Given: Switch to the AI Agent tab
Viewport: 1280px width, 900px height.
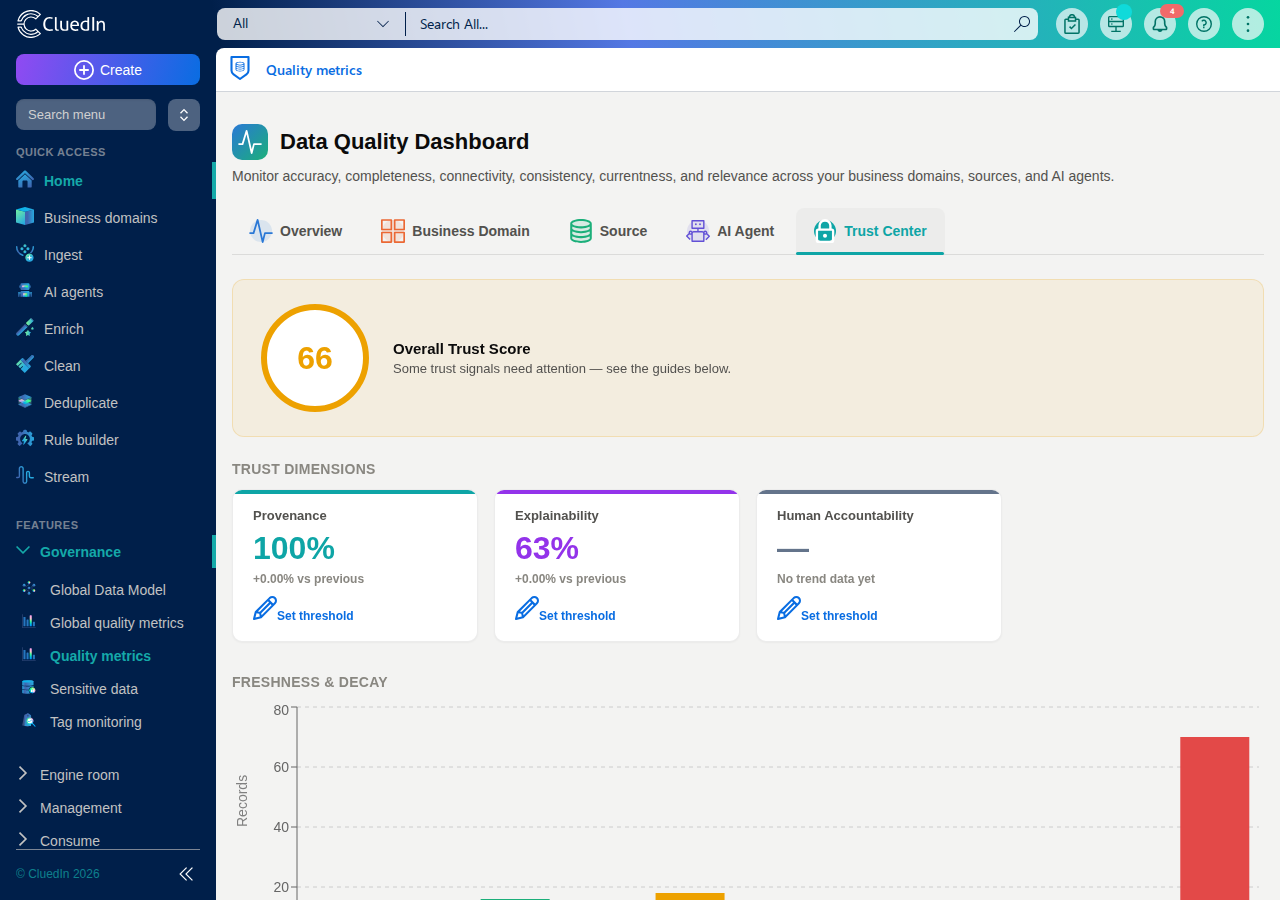Looking at the screenshot, I should click(730, 231).
